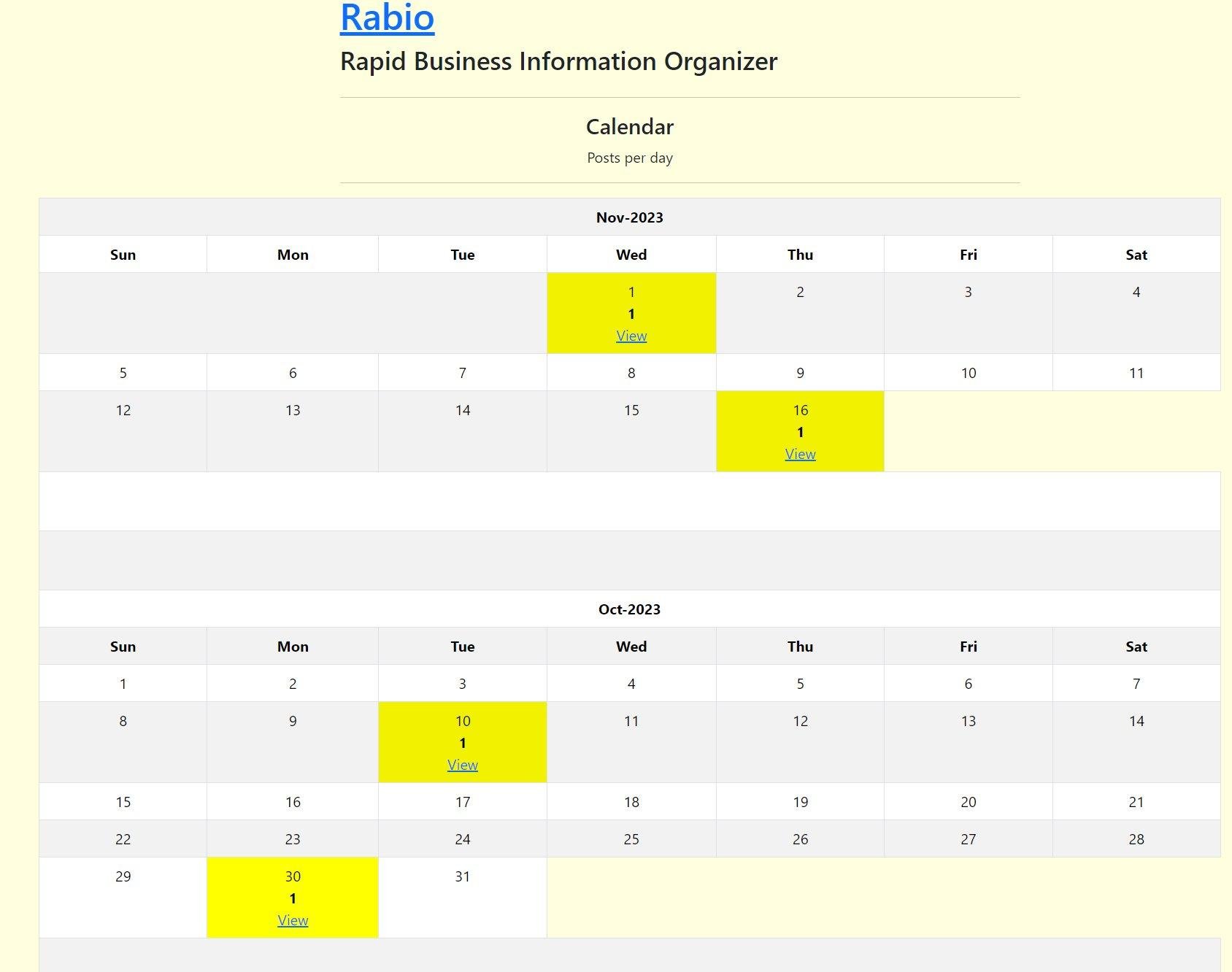Click the date 1 in October 2023
1232x972 pixels.
[123, 684]
